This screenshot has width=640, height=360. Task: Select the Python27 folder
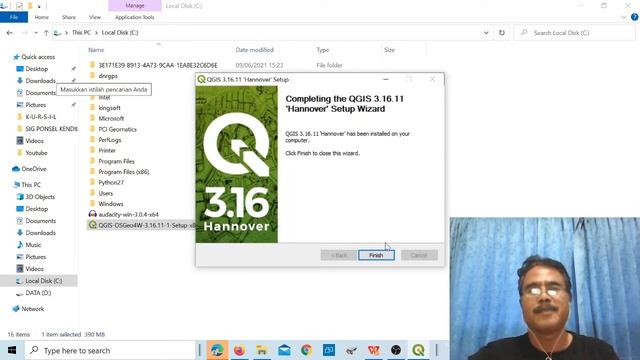click(111, 182)
